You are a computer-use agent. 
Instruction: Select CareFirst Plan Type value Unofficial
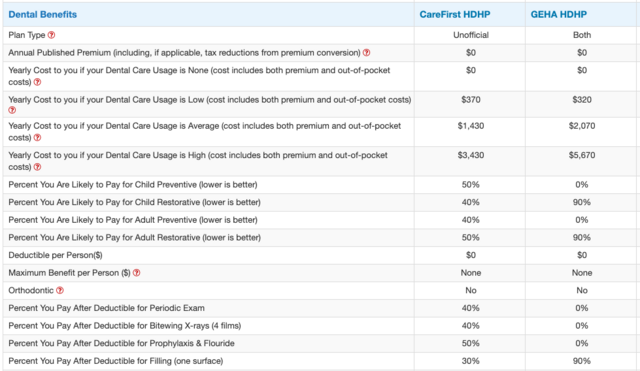[x=471, y=35]
